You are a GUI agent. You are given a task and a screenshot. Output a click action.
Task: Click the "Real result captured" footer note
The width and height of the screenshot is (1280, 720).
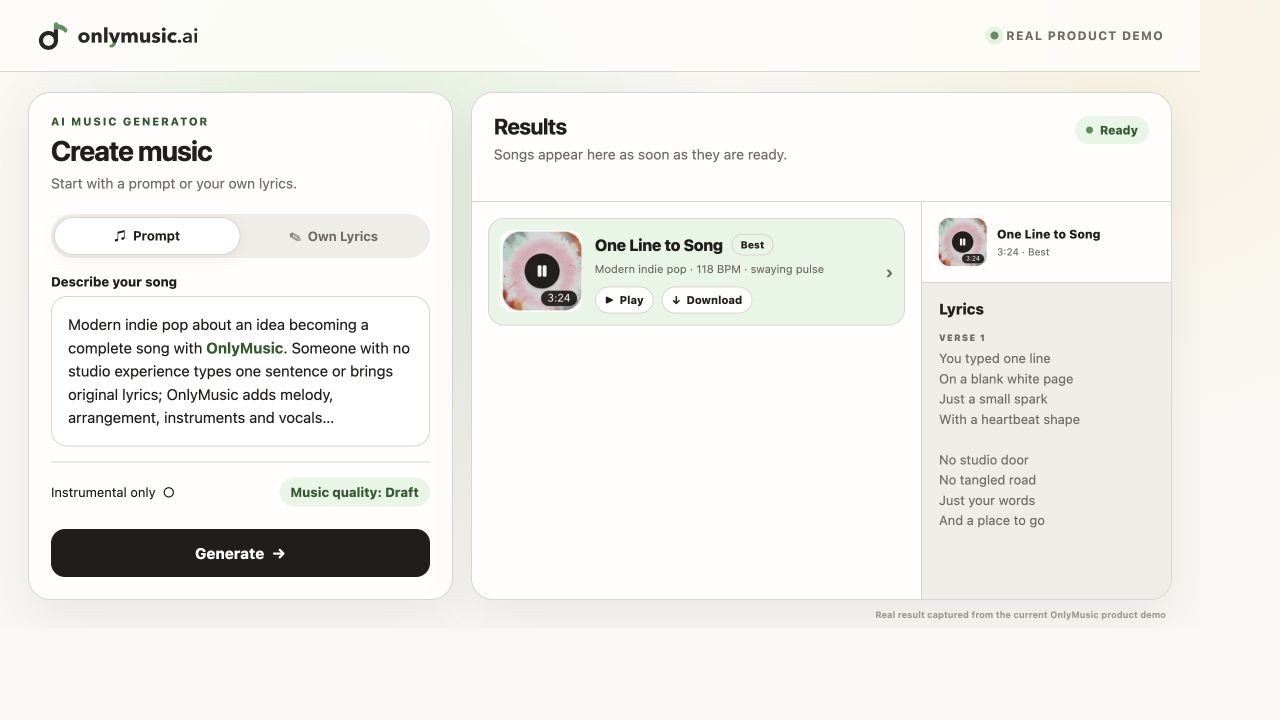click(1020, 615)
